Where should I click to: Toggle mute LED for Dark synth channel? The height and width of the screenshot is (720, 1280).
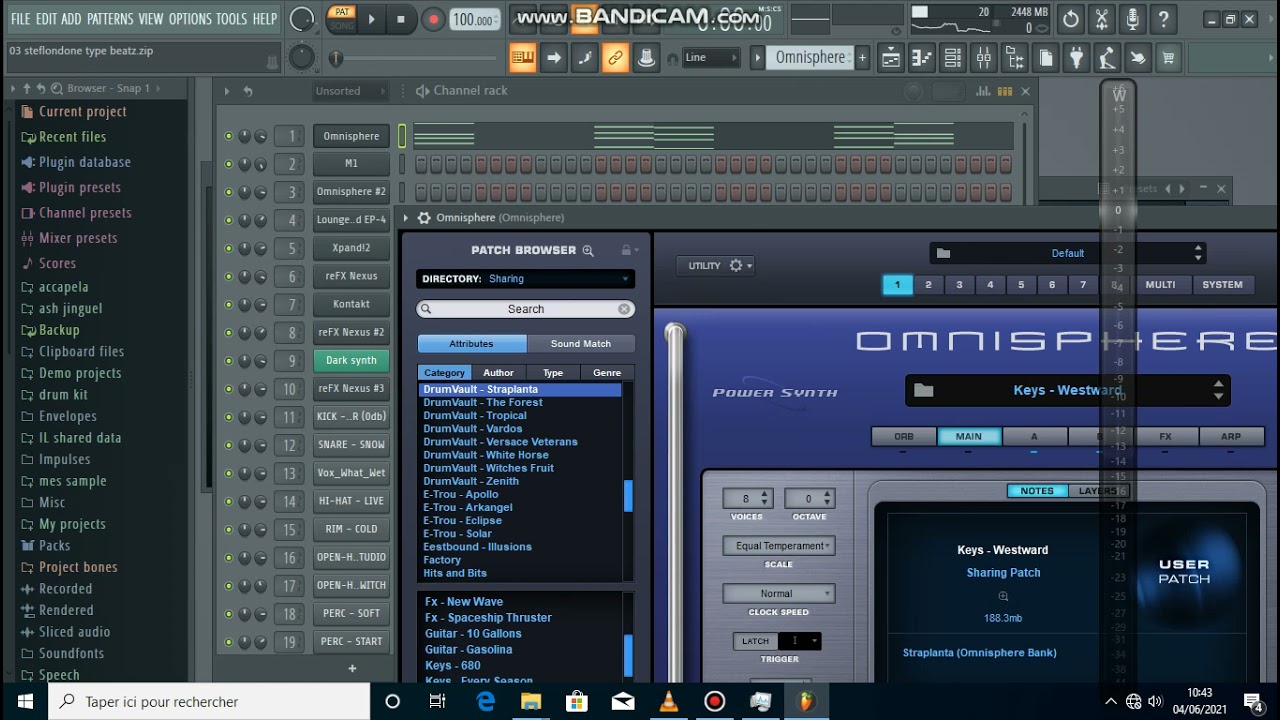pos(229,361)
